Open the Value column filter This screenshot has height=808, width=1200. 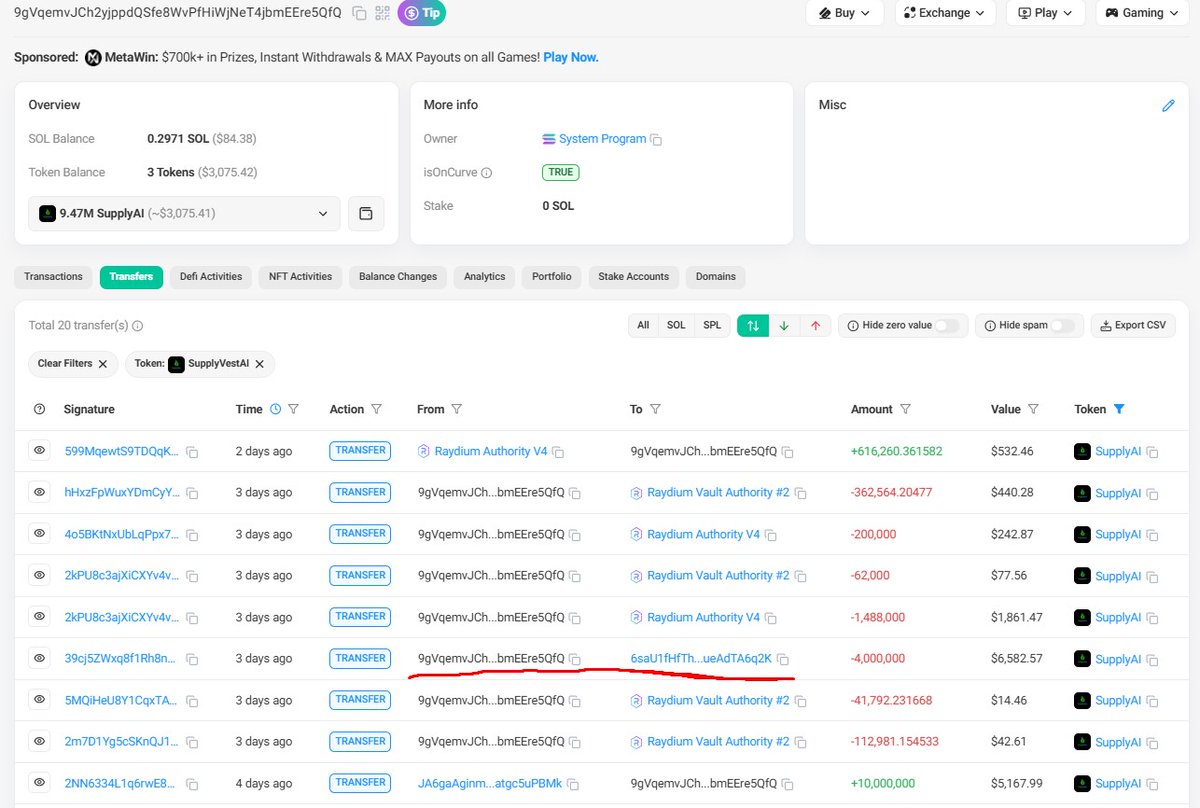(x=1033, y=409)
